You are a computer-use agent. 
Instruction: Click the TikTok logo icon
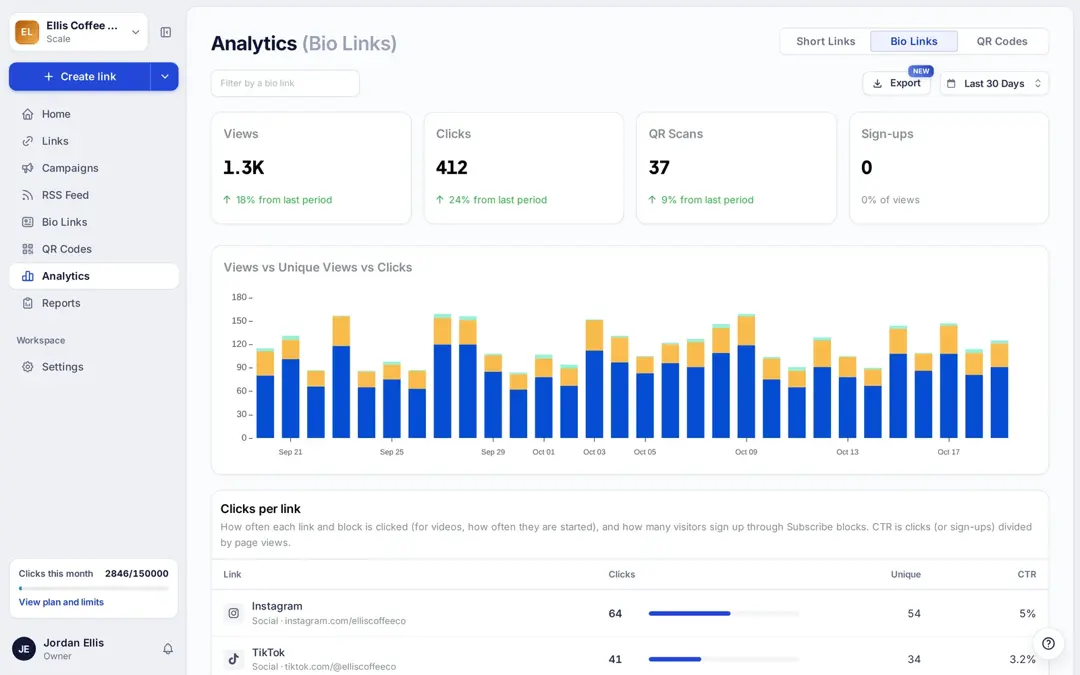[x=233, y=659]
